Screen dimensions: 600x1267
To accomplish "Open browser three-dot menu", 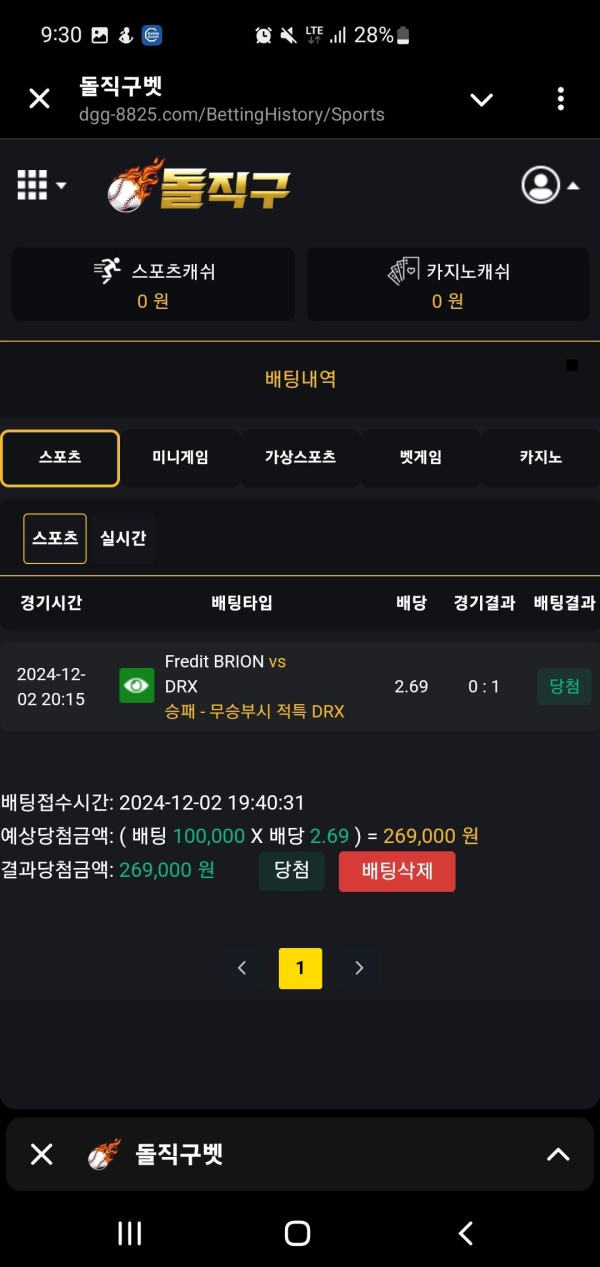I will tap(561, 99).
